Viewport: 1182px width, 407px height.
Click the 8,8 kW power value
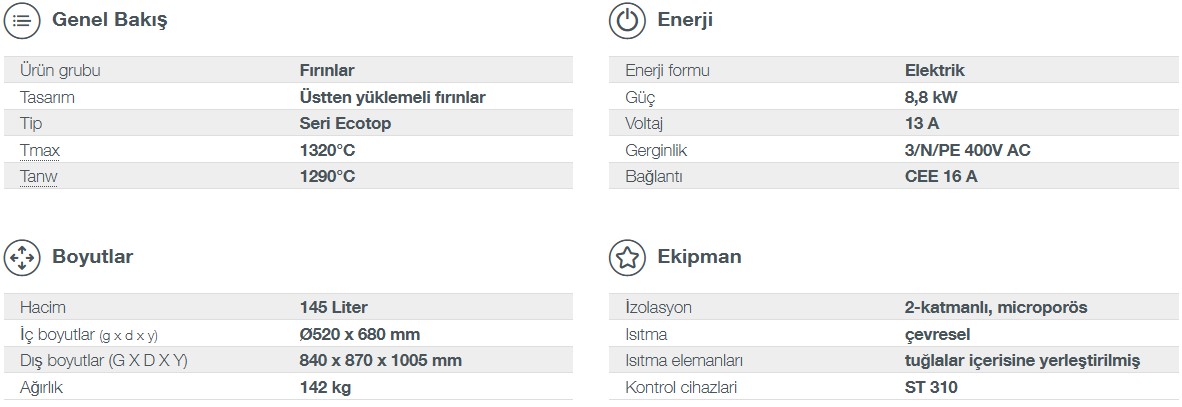931,98
